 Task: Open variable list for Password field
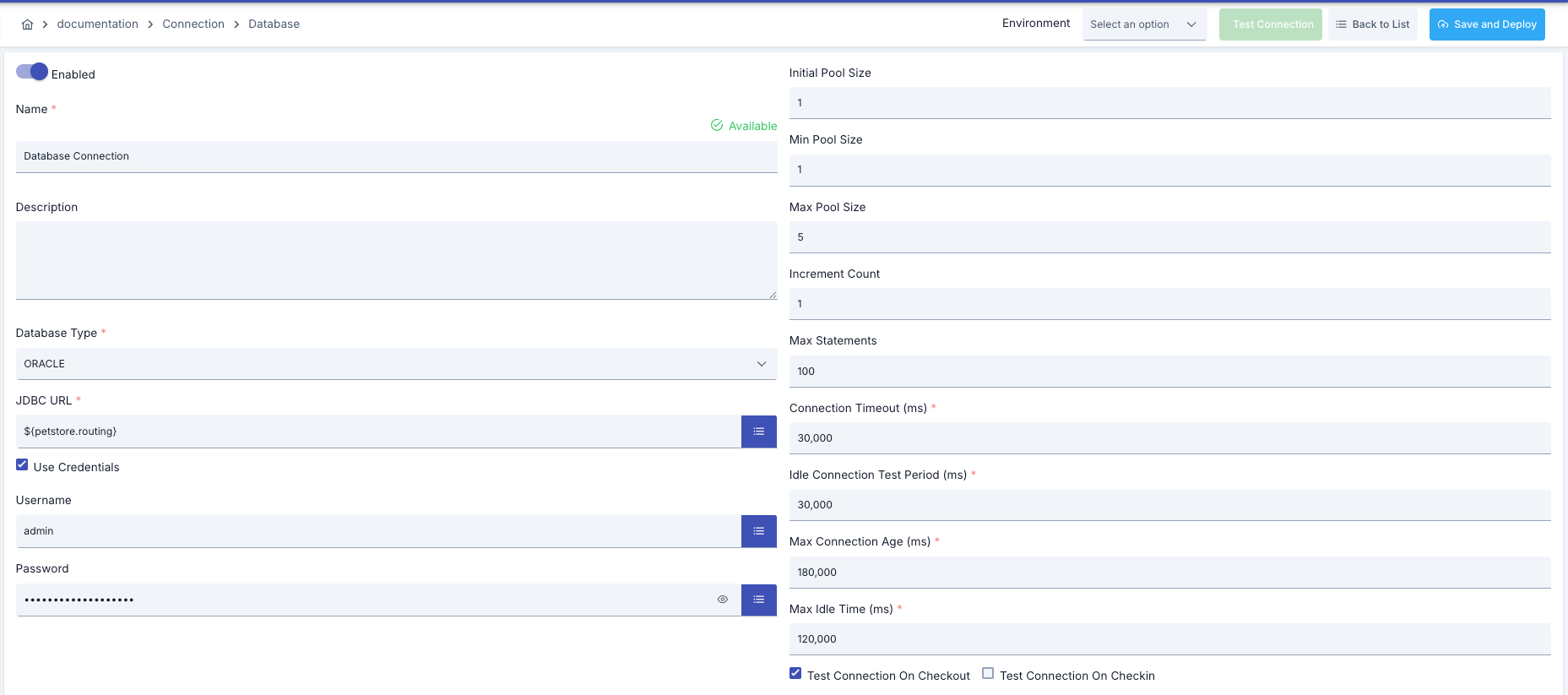tap(758, 600)
